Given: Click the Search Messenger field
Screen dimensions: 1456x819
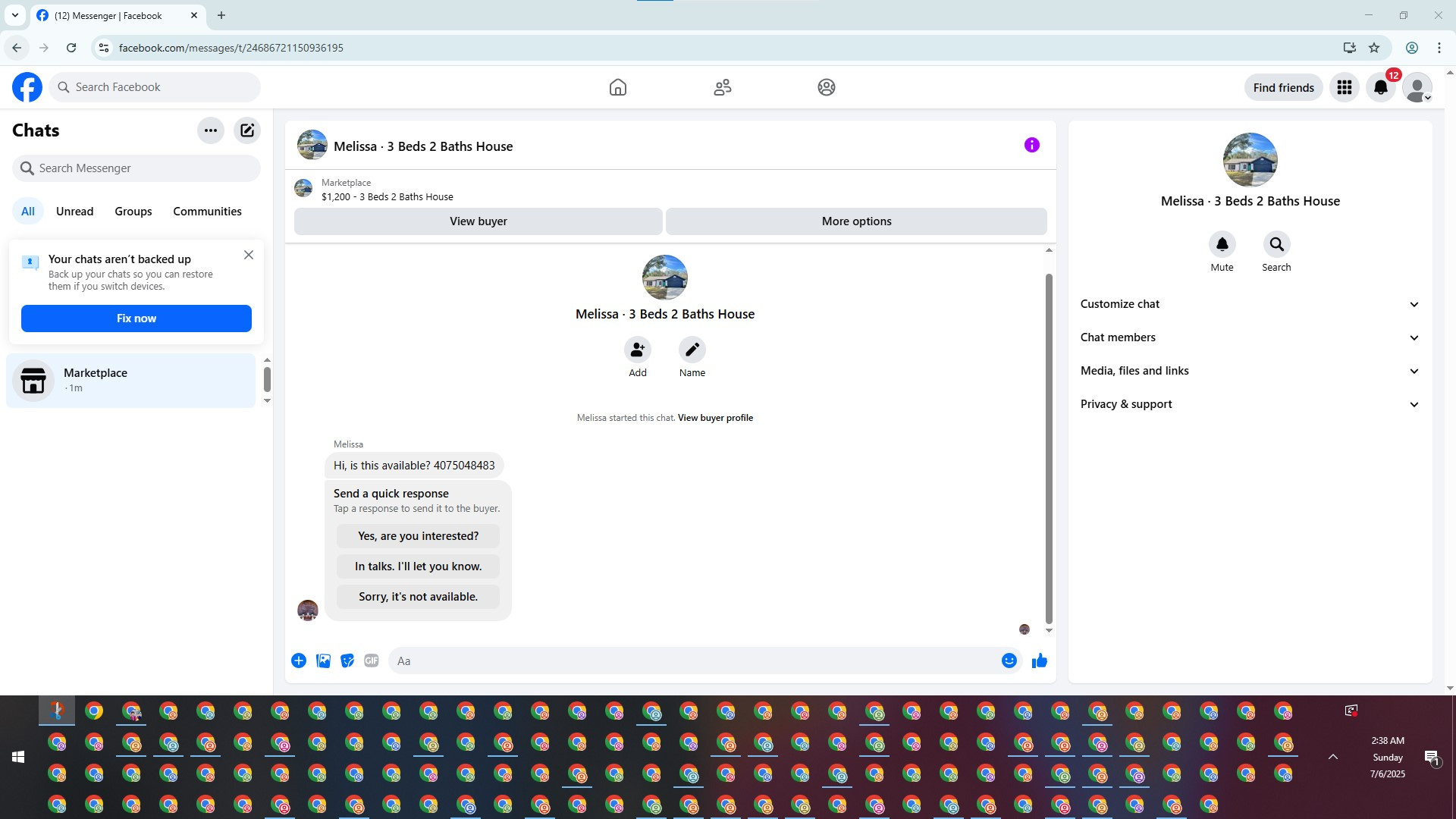Looking at the screenshot, I should pyautogui.click(x=136, y=168).
